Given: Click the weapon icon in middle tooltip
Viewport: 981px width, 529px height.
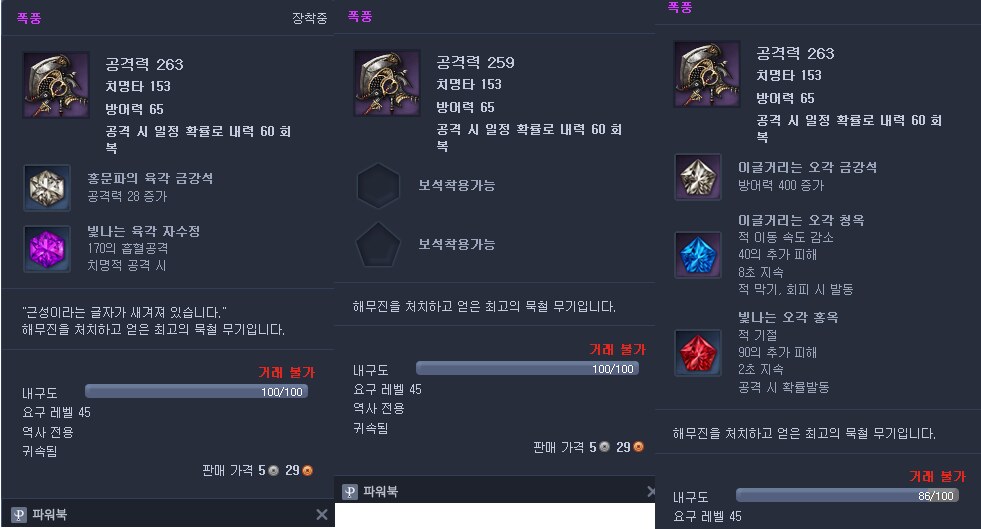Looking at the screenshot, I should (387, 83).
